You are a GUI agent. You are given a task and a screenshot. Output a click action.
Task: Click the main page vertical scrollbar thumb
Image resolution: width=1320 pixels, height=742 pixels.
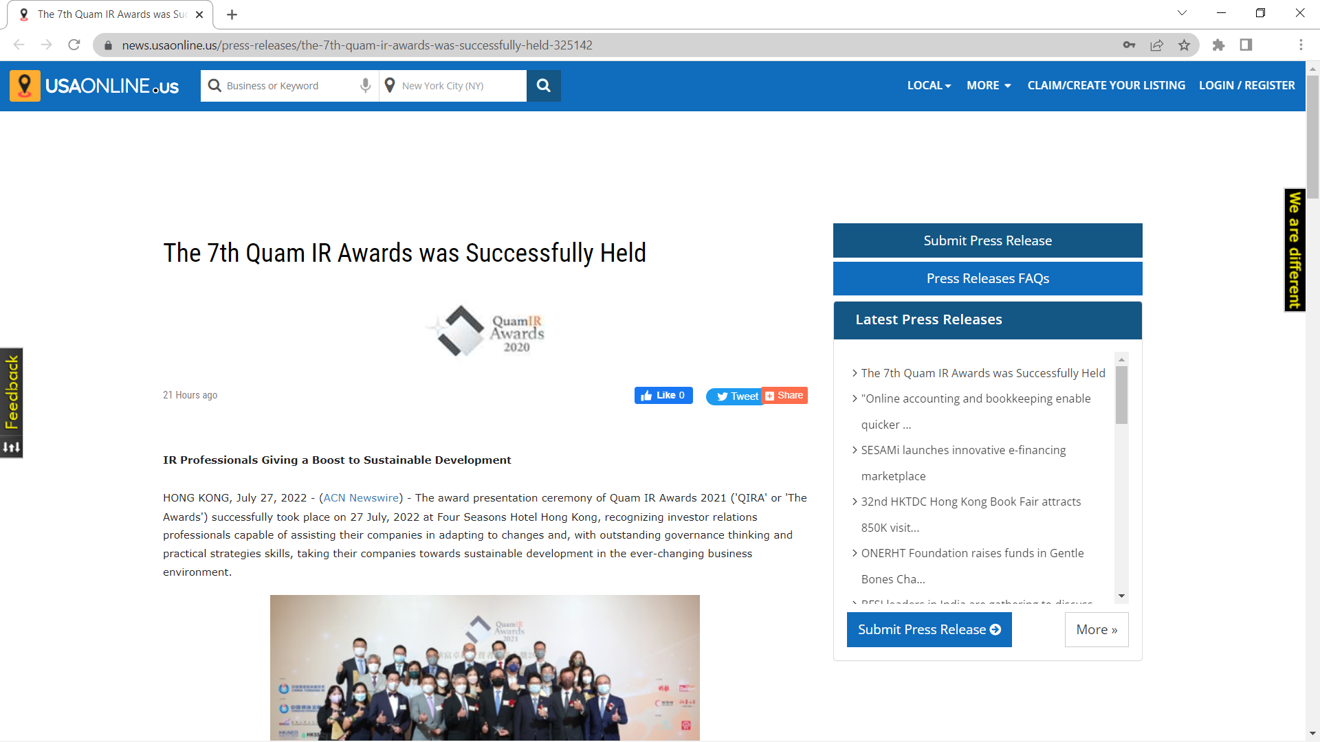pos(1312,136)
